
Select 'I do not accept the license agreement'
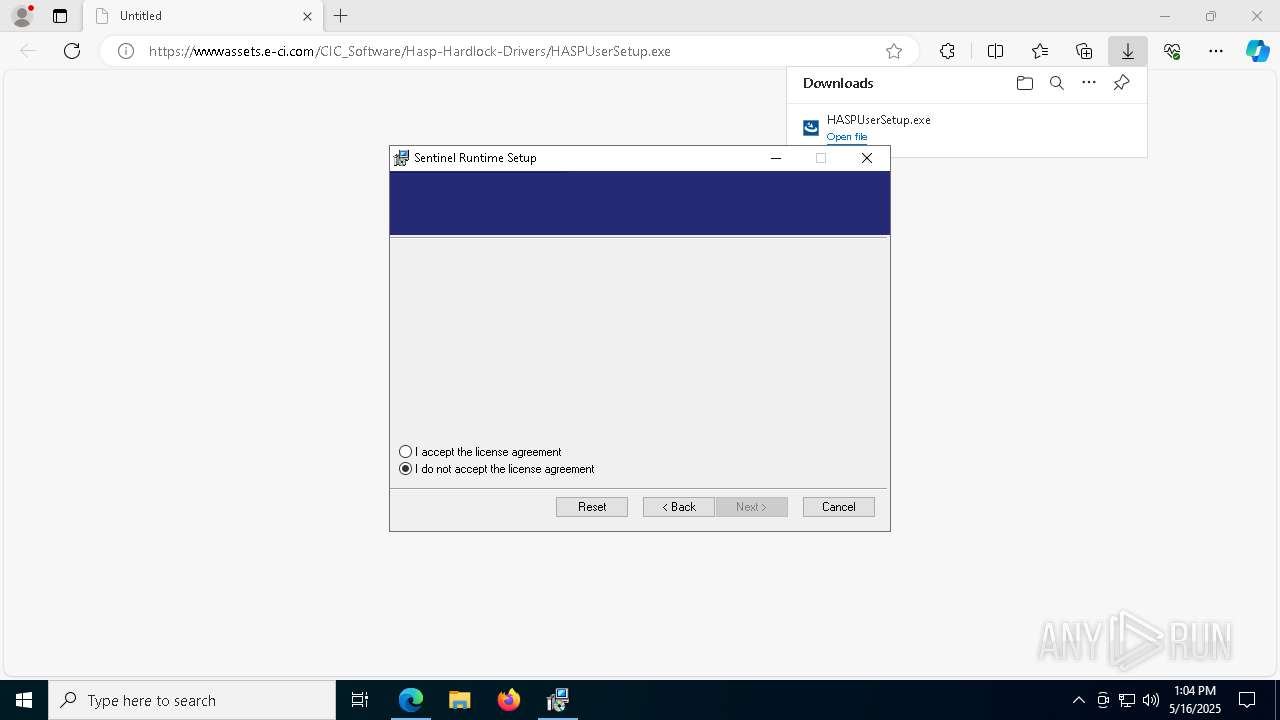pyautogui.click(x=496, y=469)
